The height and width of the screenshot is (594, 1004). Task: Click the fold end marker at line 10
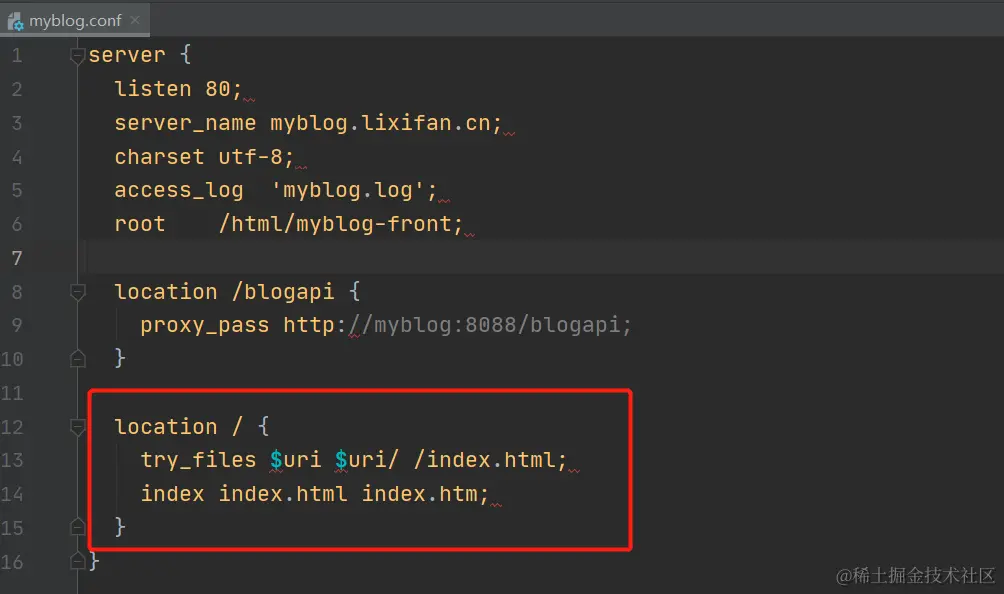click(x=77, y=358)
